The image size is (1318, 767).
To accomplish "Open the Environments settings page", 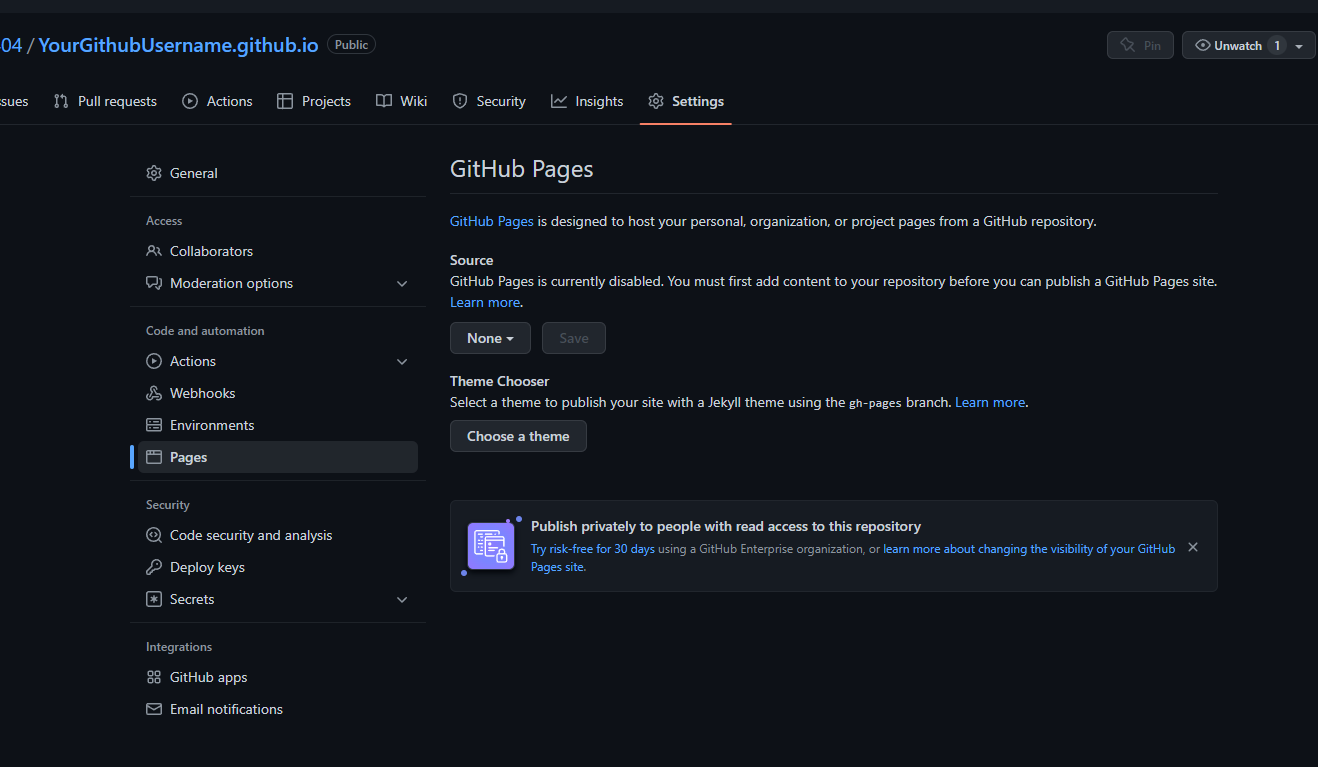I will click(x=278, y=425).
